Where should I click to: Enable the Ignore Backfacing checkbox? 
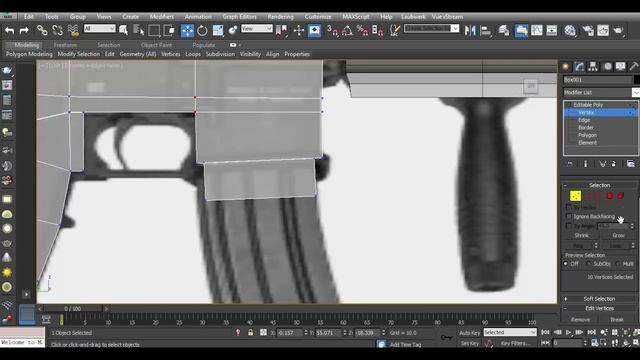coord(569,216)
